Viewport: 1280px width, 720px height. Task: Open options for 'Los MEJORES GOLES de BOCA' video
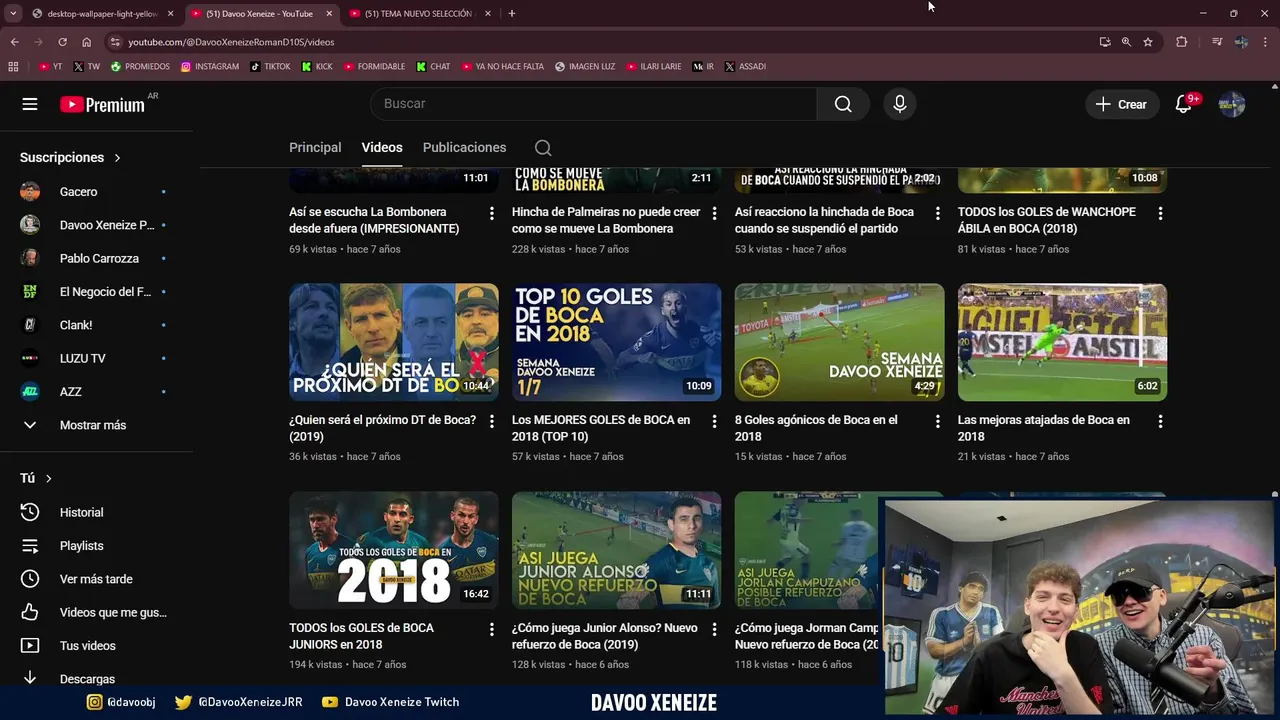[x=714, y=421]
